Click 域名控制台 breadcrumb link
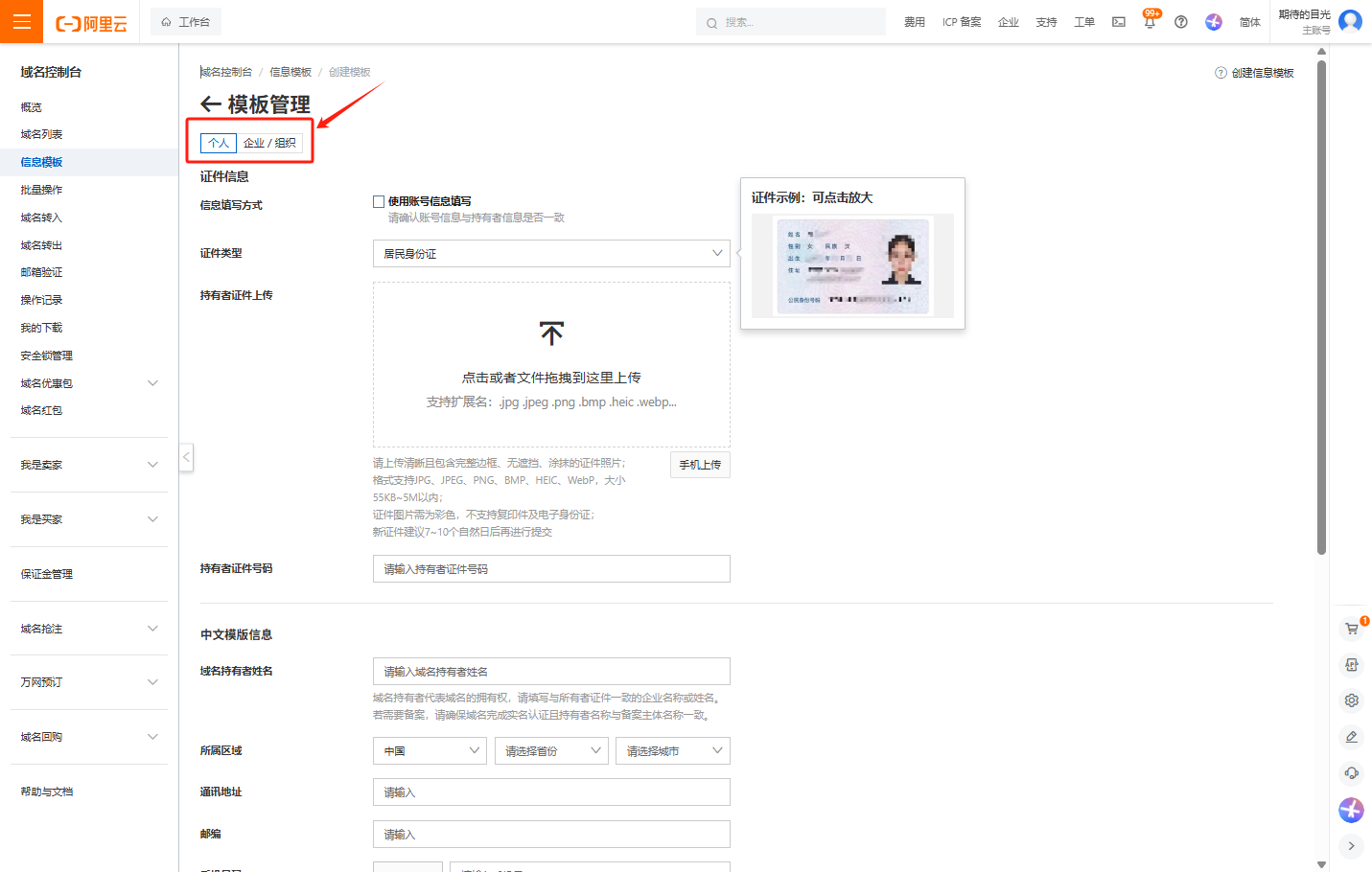Viewport: 1372px width, 872px height. 226,72
